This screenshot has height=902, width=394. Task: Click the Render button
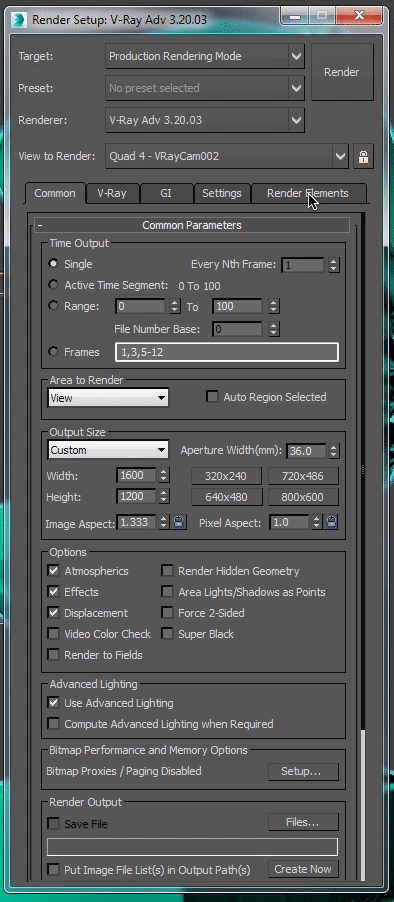coord(342,72)
